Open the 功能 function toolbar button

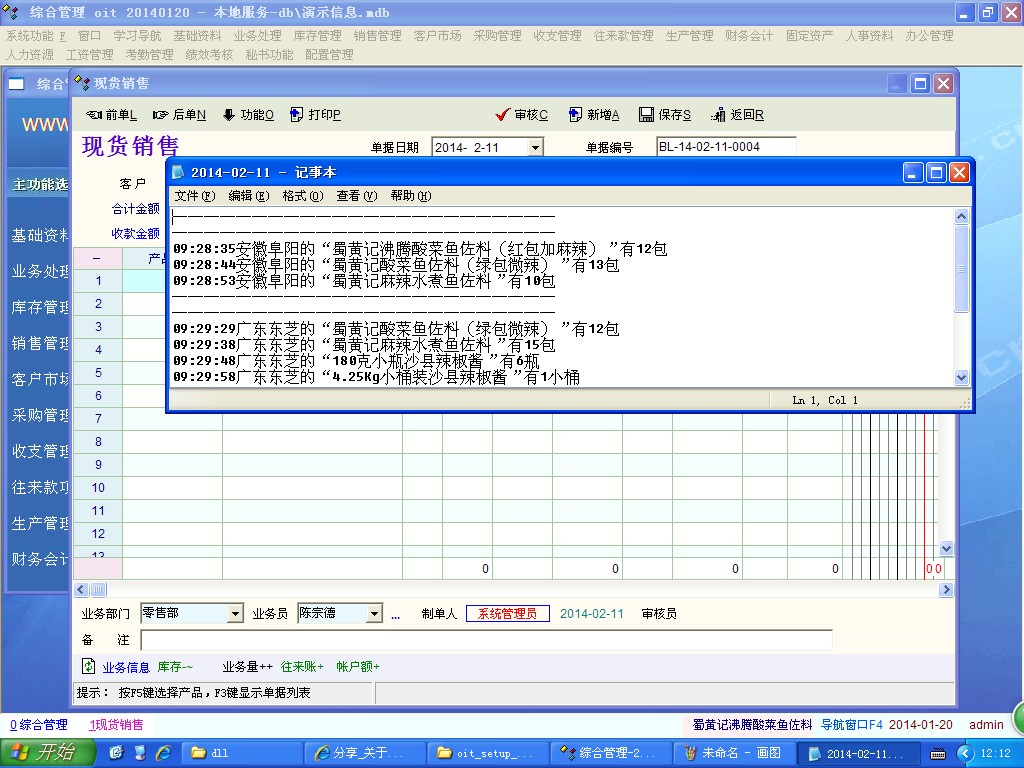(x=229, y=115)
